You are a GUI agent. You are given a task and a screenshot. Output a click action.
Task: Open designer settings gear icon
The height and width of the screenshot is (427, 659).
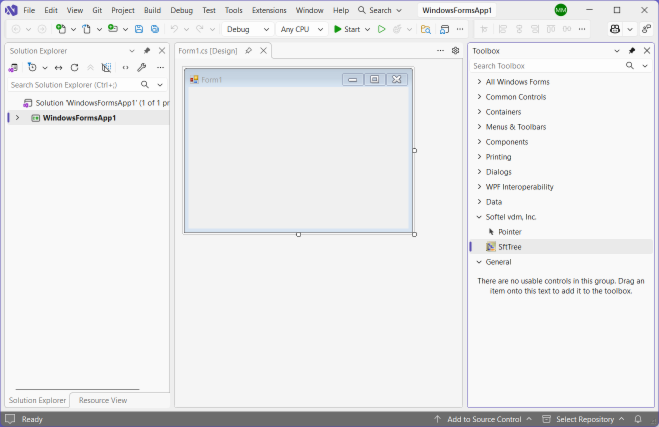coord(455,50)
